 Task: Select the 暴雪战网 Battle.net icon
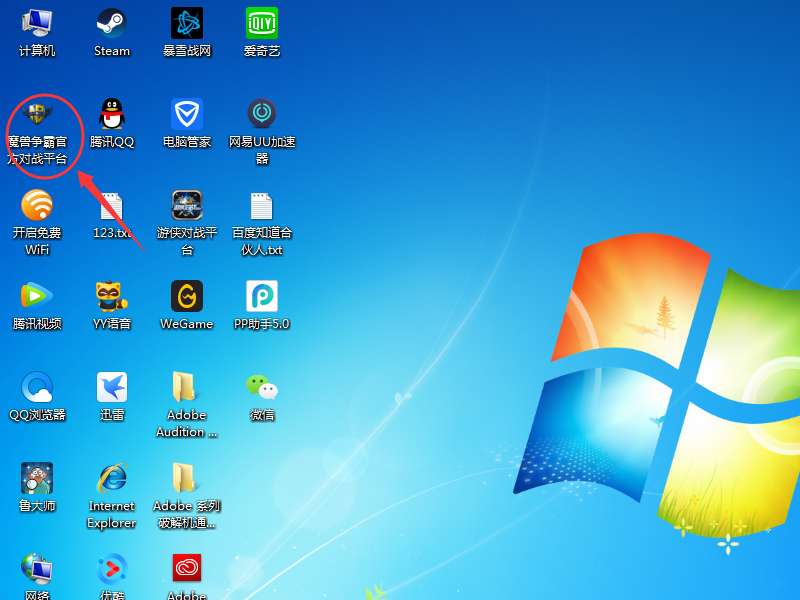coord(187,23)
